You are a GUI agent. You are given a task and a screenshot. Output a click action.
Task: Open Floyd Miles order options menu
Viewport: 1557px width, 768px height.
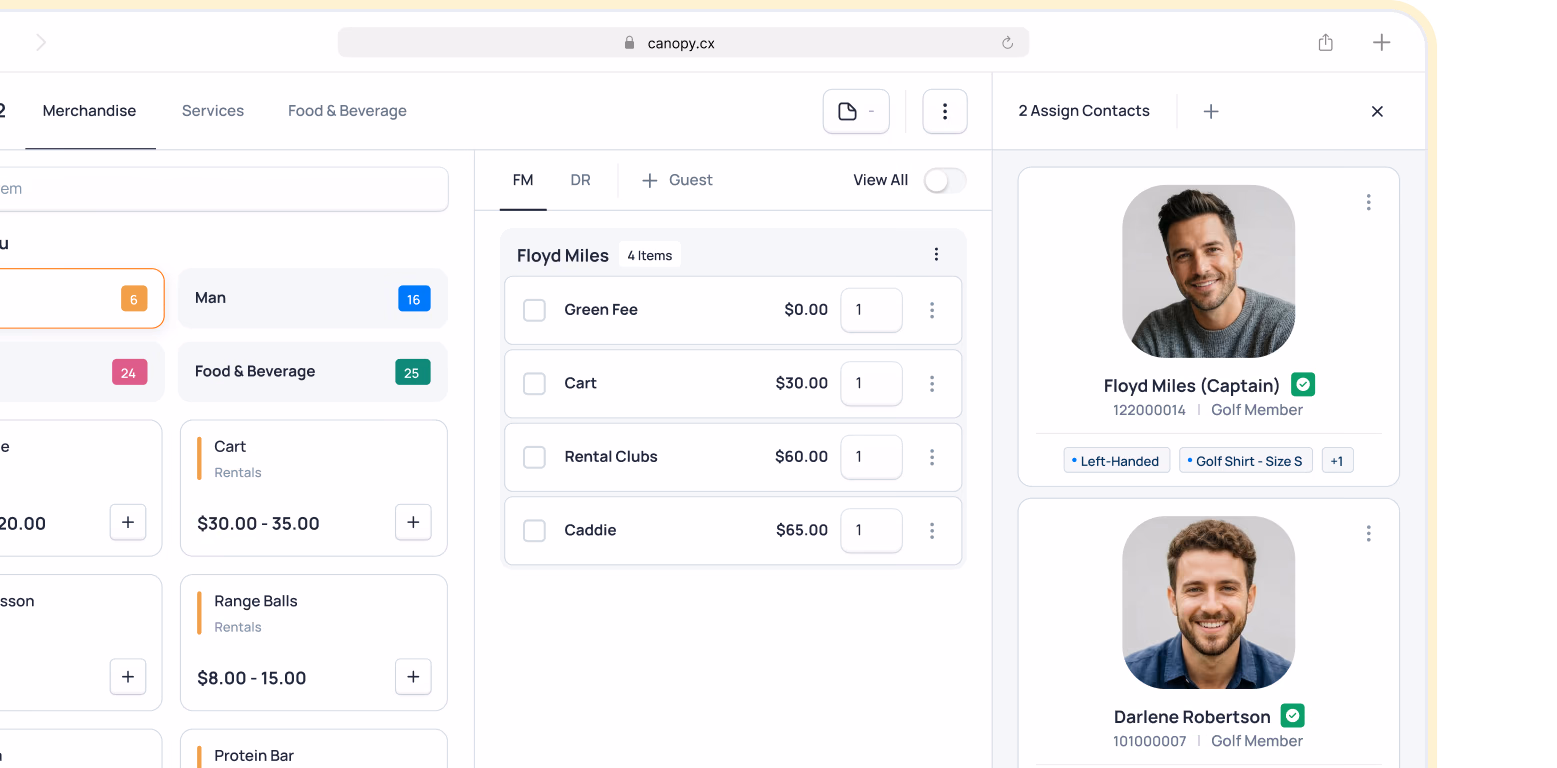(x=936, y=255)
